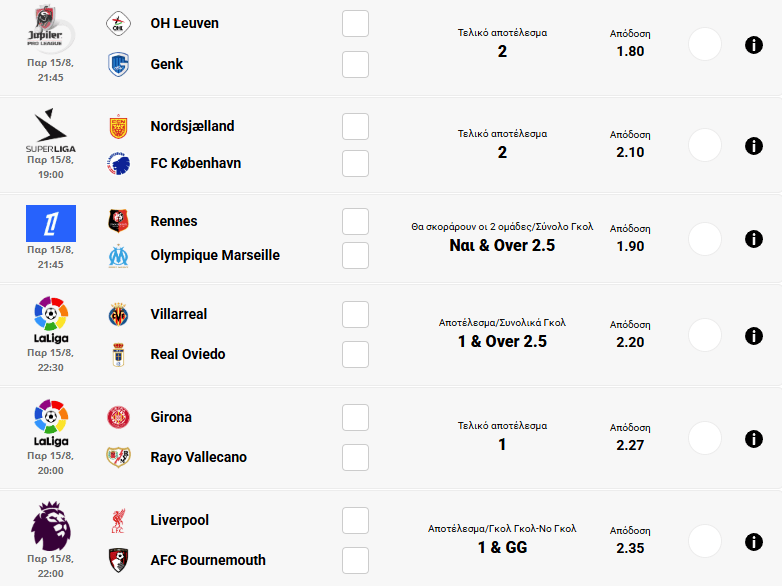Select round button for Girona 2.27 odds
This screenshot has height=586, width=782.
705,438
